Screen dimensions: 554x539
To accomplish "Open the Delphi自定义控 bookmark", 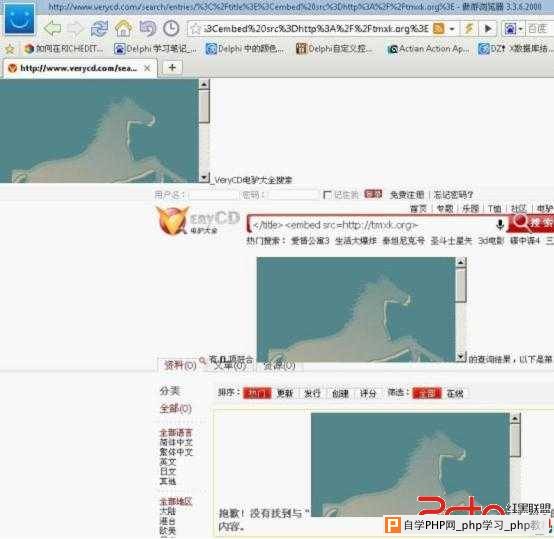I will tap(334, 49).
